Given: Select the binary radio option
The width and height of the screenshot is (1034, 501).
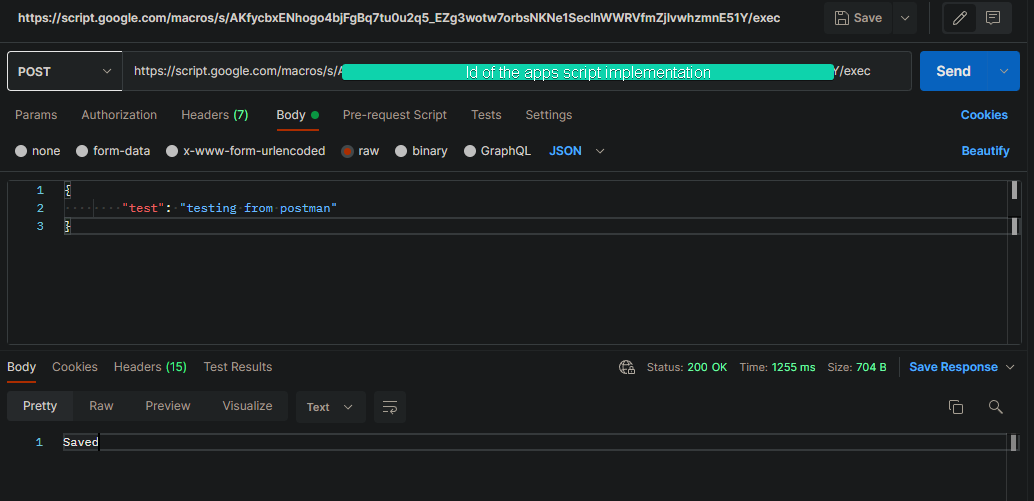Looking at the screenshot, I should [401, 151].
